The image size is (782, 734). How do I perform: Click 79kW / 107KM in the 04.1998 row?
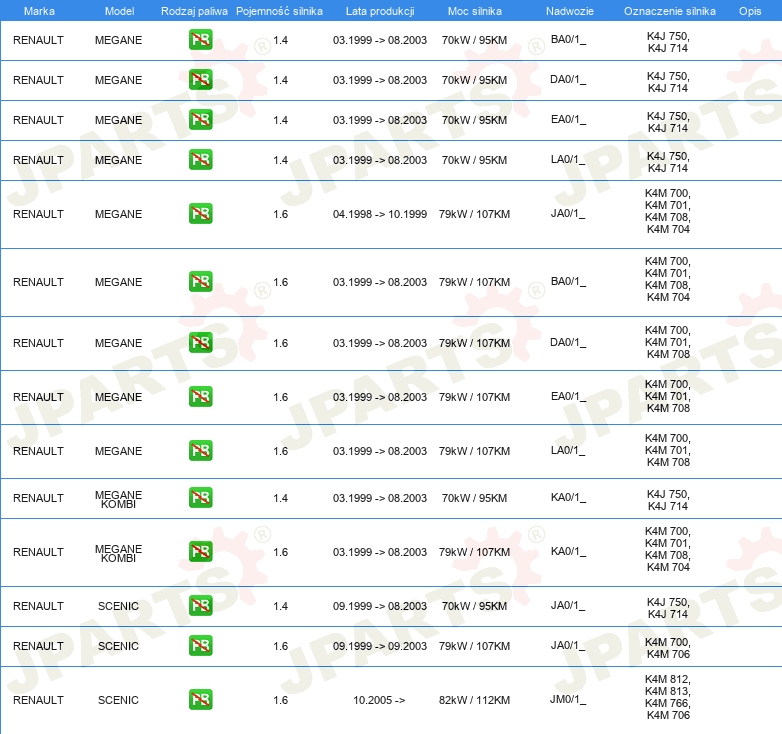474,214
